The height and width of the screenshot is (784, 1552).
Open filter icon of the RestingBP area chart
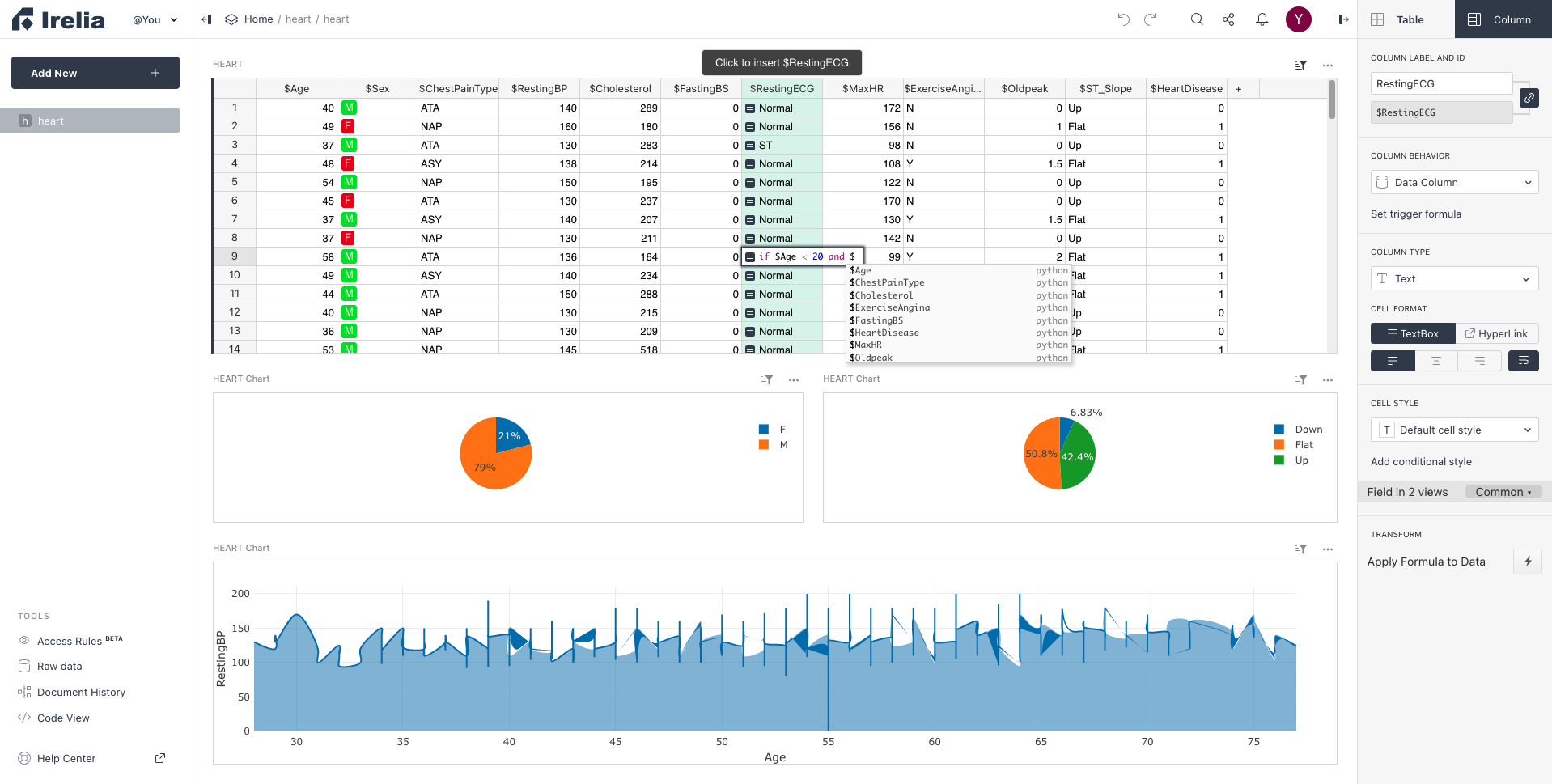point(1301,549)
